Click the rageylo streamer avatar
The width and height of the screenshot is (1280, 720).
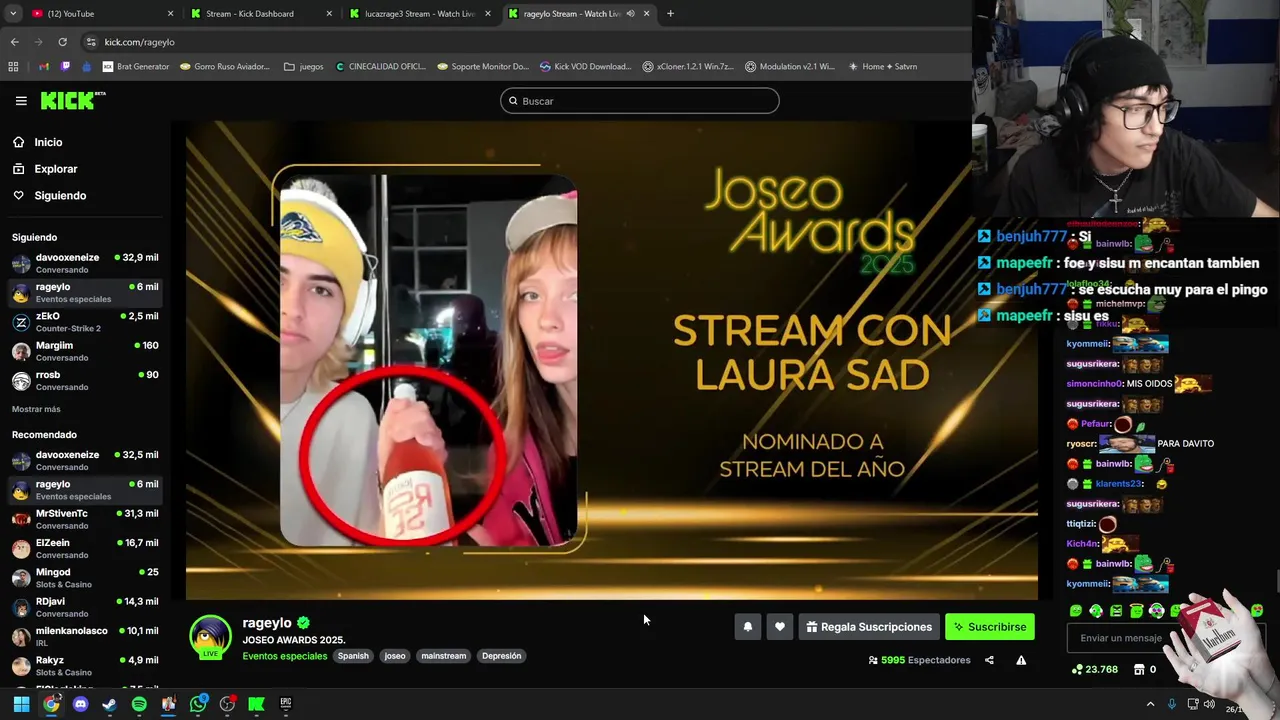[210, 637]
